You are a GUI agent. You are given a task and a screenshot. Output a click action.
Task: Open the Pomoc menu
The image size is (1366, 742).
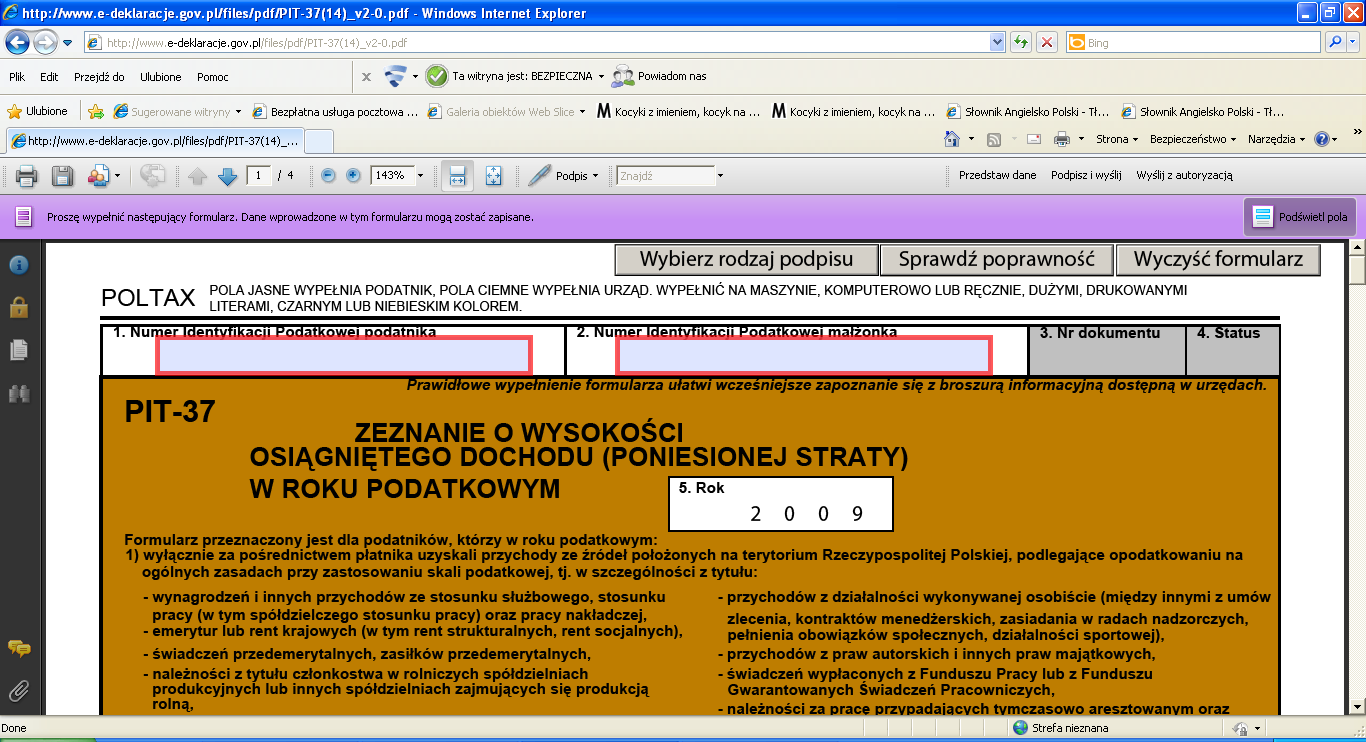(212, 77)
